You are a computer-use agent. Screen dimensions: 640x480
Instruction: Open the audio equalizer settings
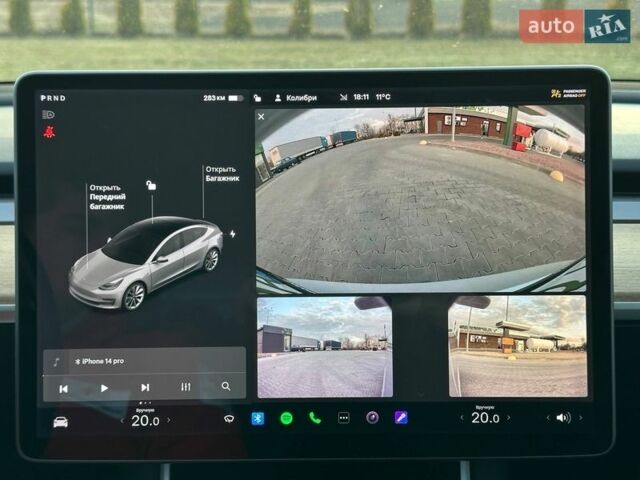[186, 387]
